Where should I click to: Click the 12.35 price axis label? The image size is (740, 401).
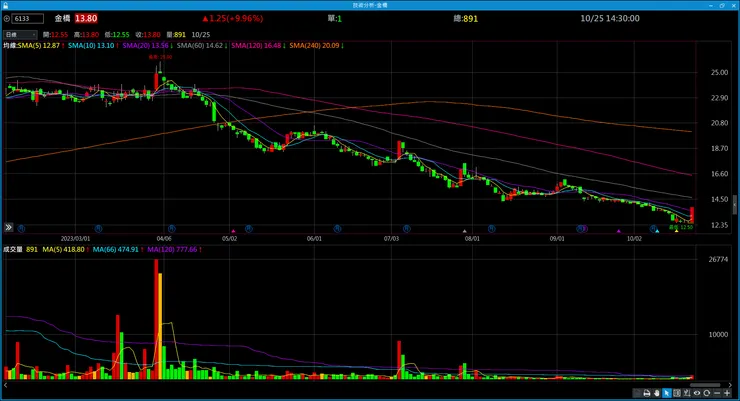click(x=719, y=226)
